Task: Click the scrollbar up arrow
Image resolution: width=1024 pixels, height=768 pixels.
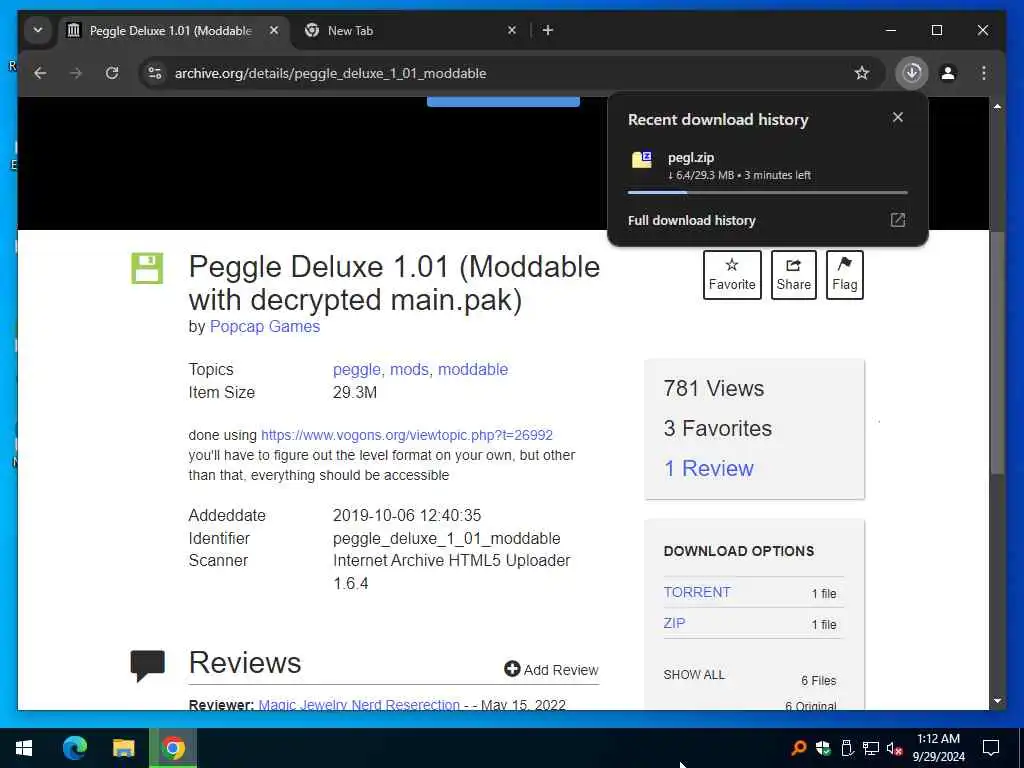Action: point(997,106)
